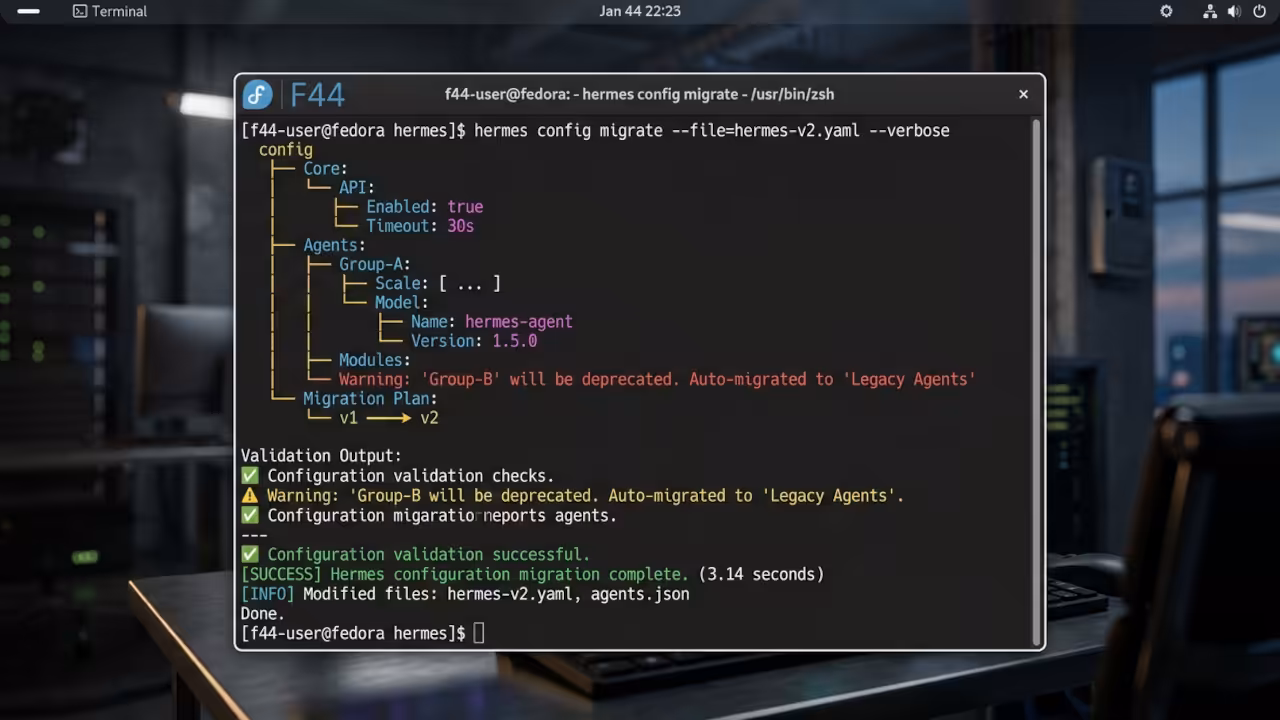
Task: Click the volume speaker icon
Action: pos(1234,11)
